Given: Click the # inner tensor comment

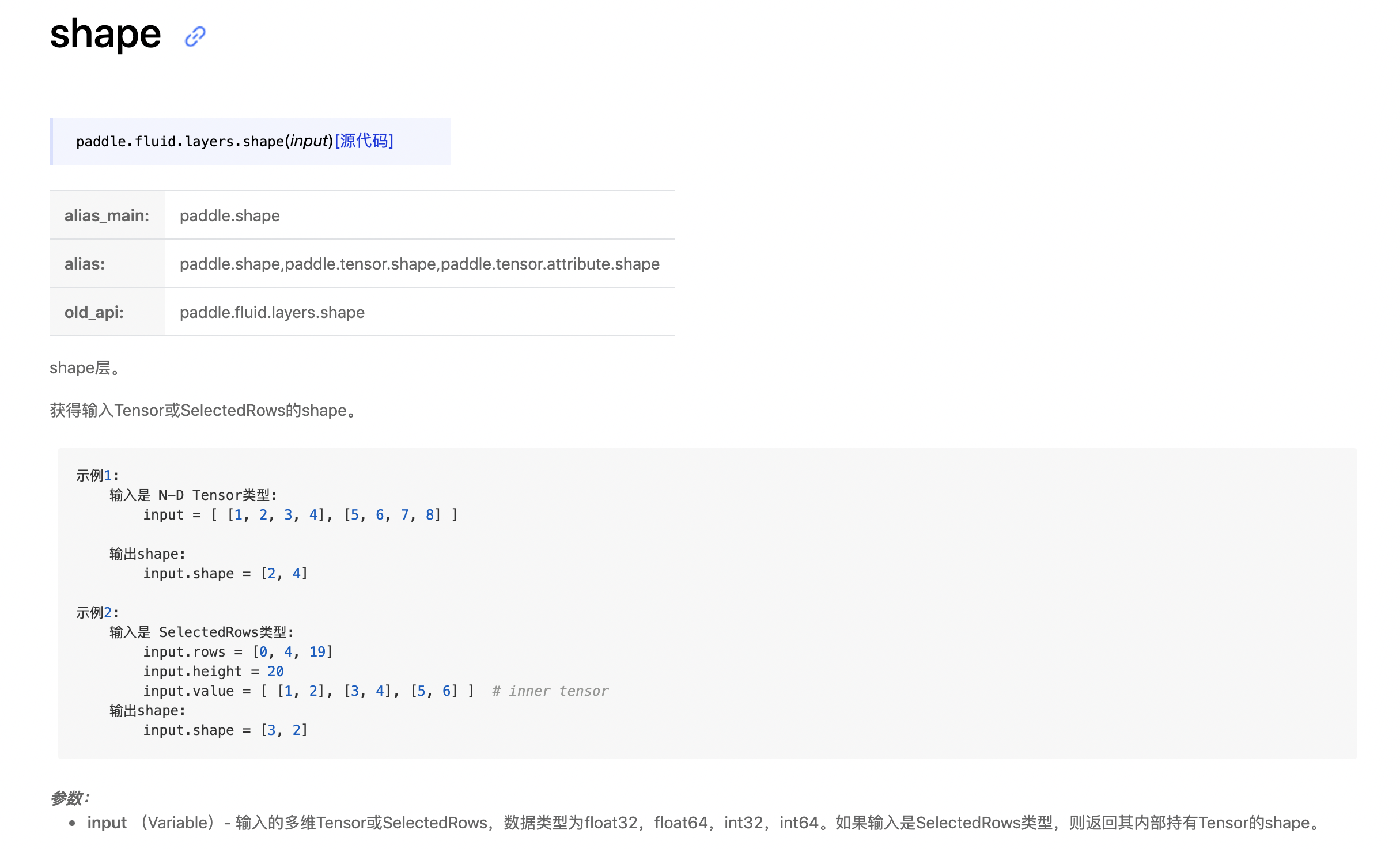Looking at the screenshot, I should coord(550,691).
